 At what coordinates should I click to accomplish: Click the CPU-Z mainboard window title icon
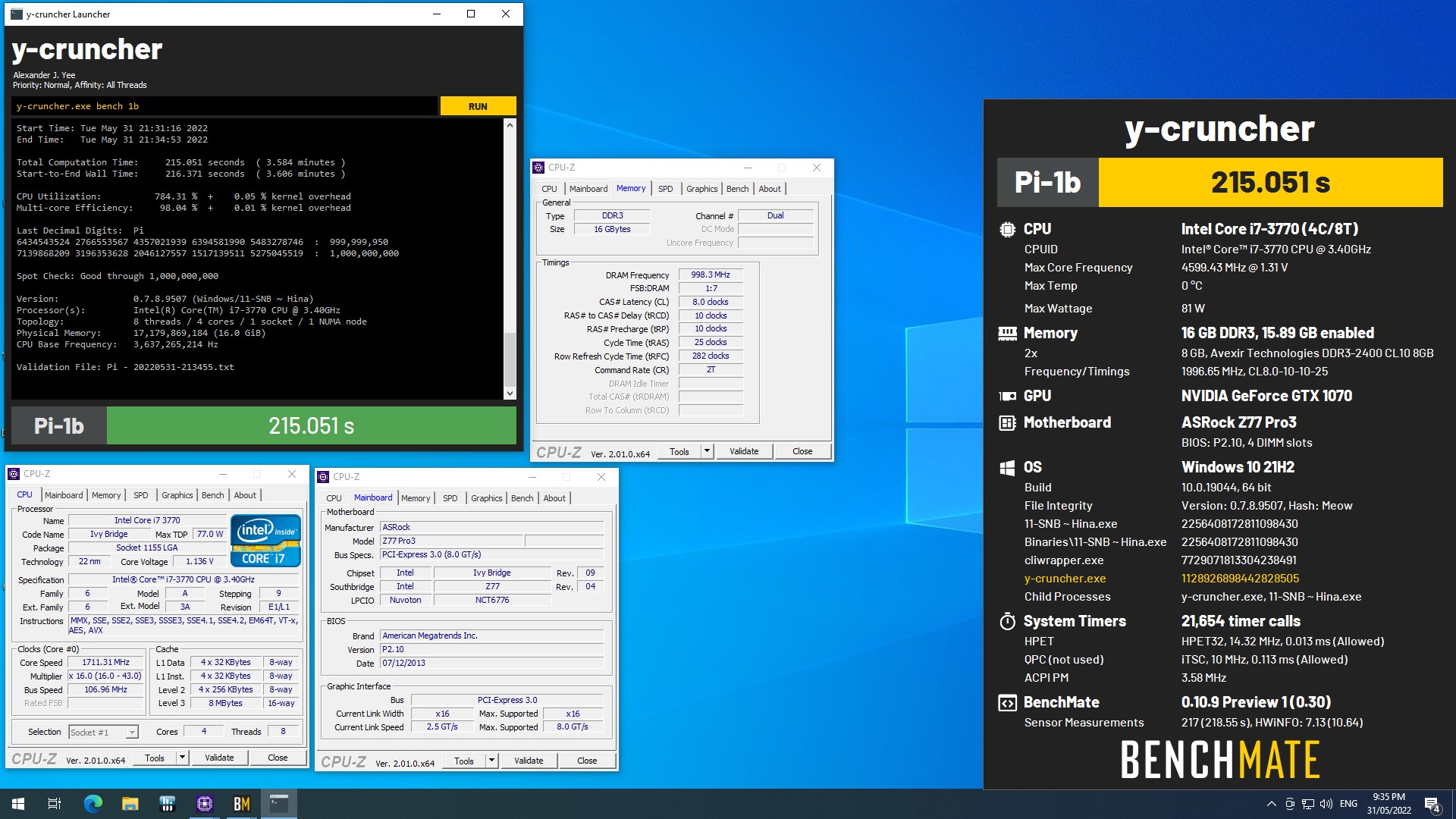tap(323, 477)
